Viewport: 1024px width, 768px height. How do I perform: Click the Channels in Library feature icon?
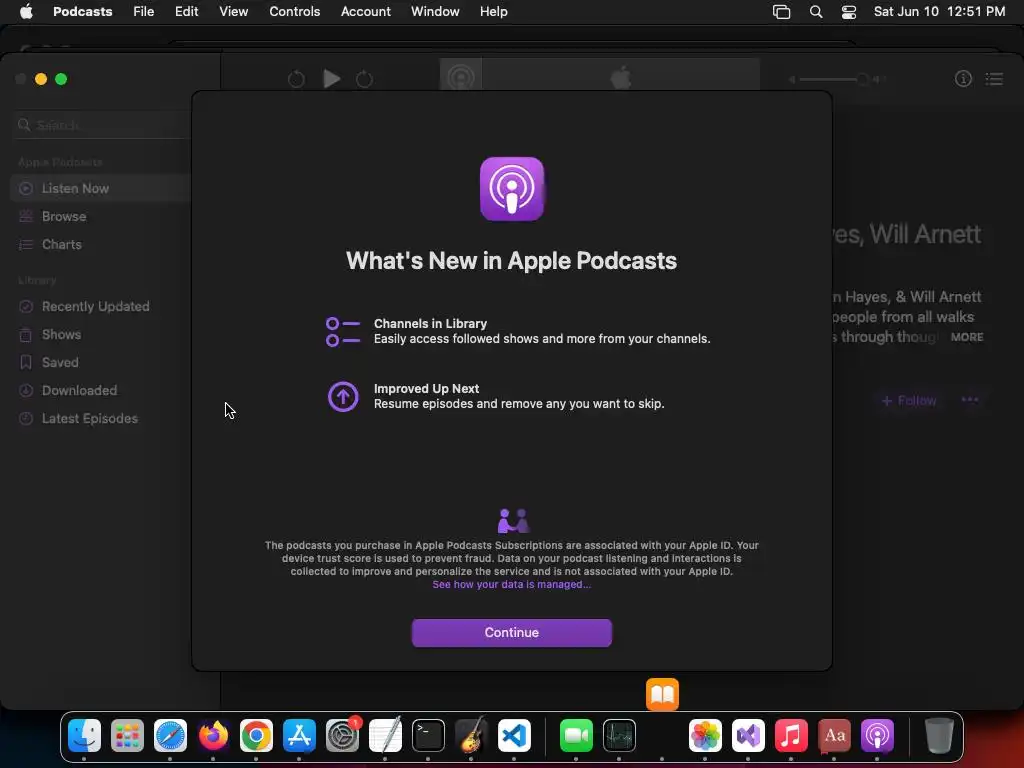[342, 332]
